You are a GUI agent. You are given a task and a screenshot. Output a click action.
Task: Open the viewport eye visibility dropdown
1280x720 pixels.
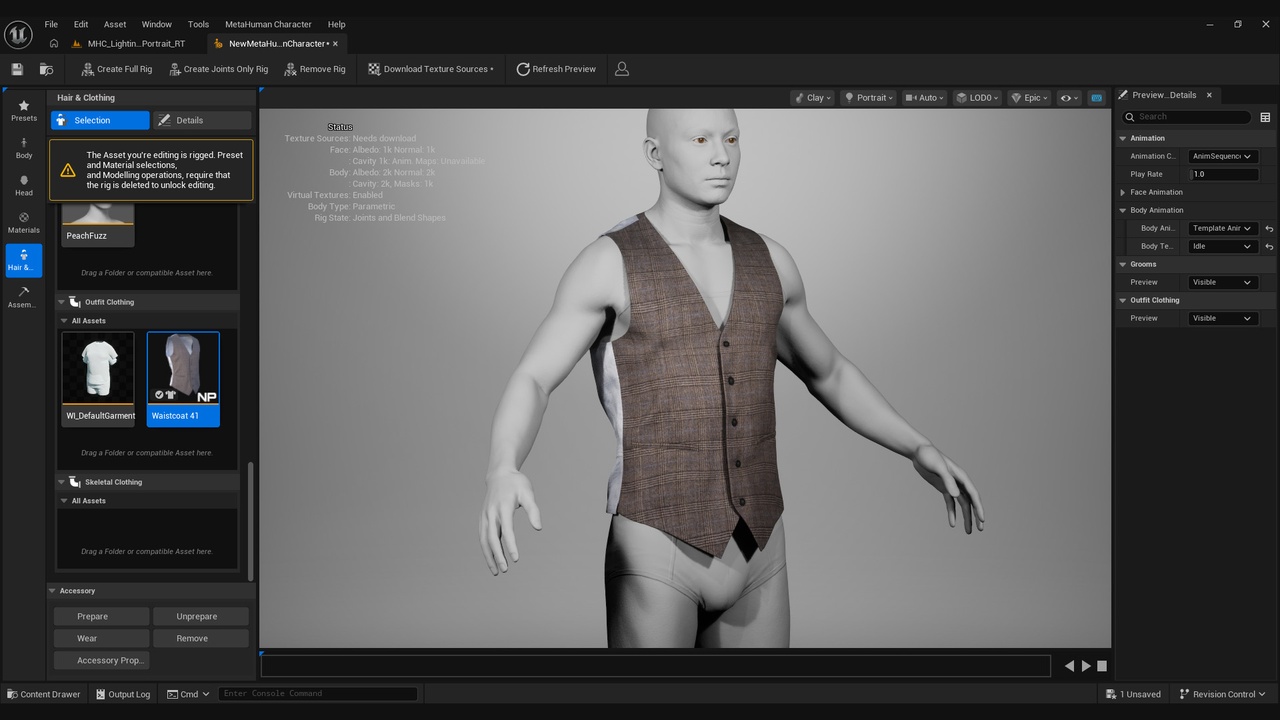(1069, 98)
